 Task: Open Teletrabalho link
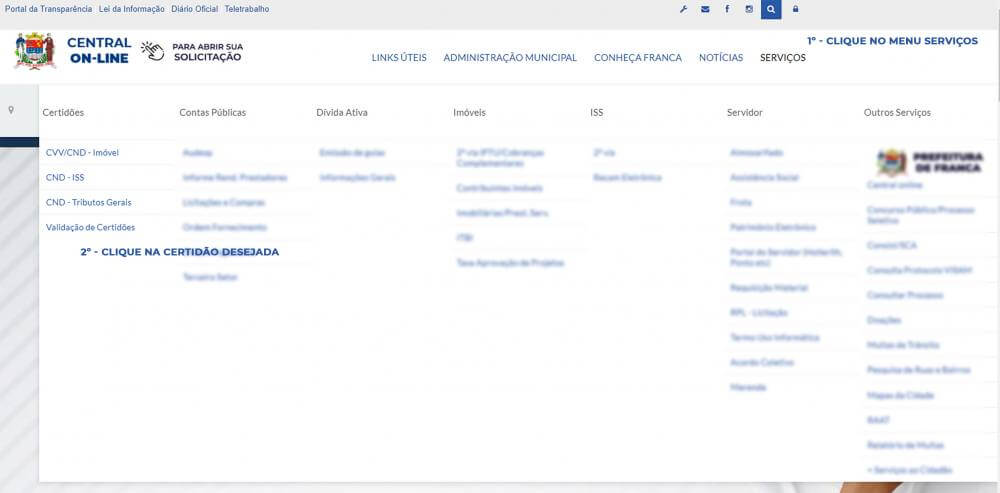(247, 10)
